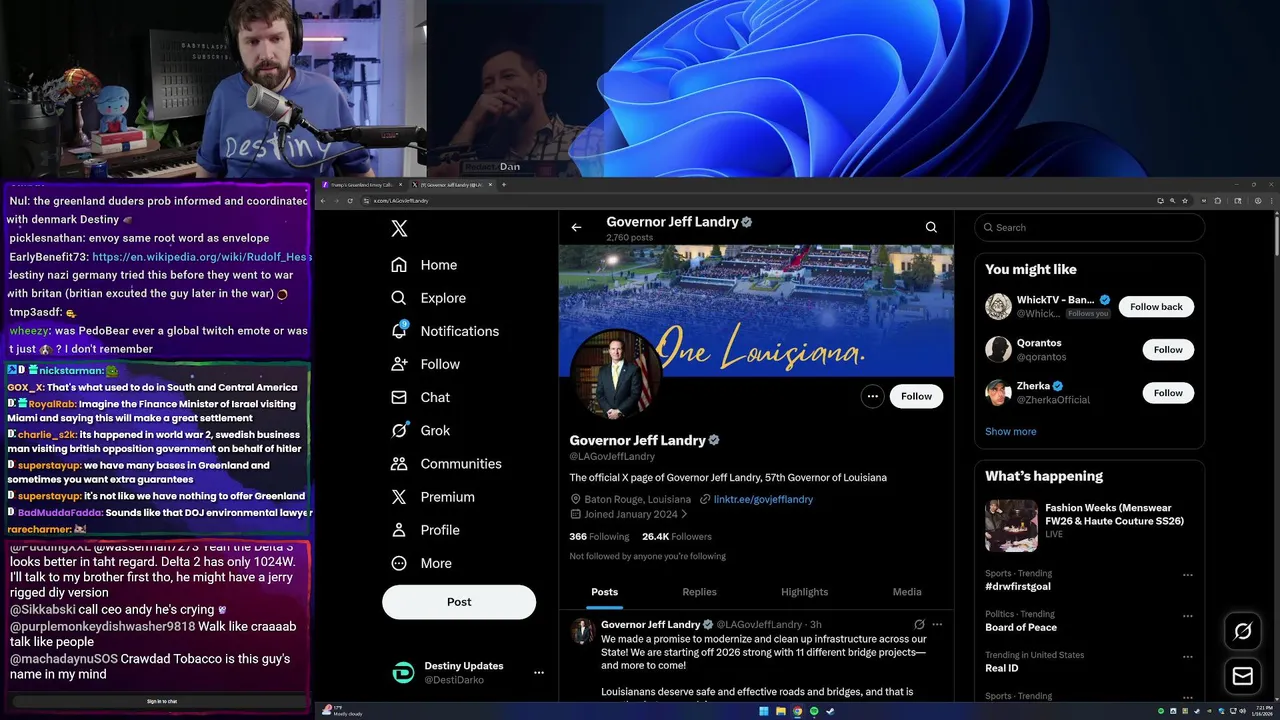The image size is (1280, 720).
Task: Click verified badge next to profile name
Action: tap(714, 440)
